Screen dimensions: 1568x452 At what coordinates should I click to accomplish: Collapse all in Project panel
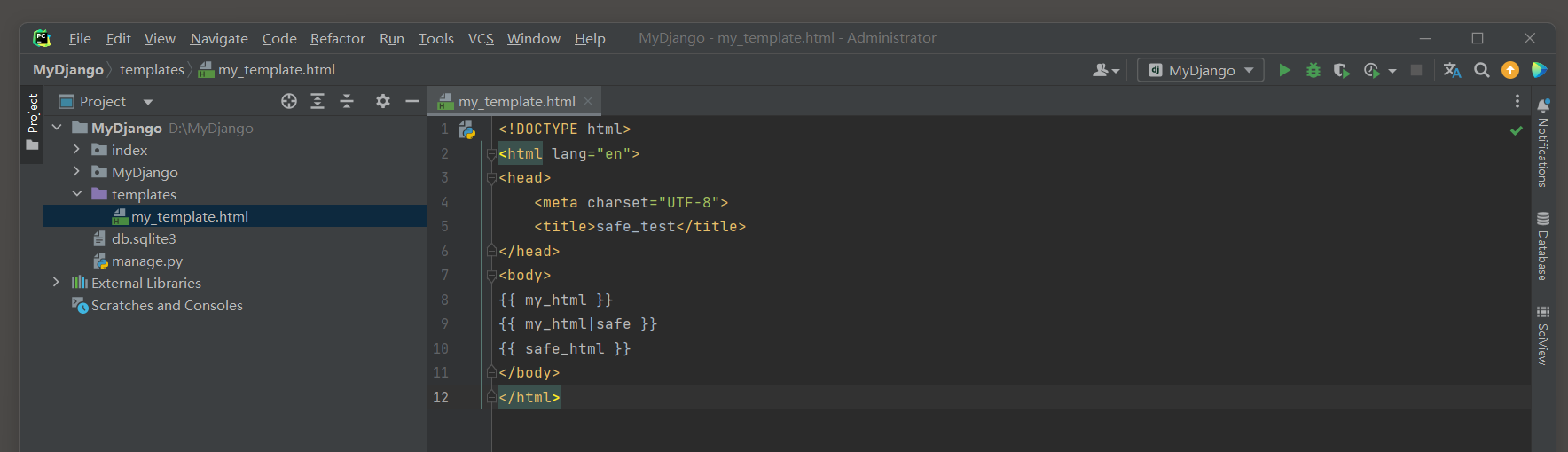click(x=347, y=101)
